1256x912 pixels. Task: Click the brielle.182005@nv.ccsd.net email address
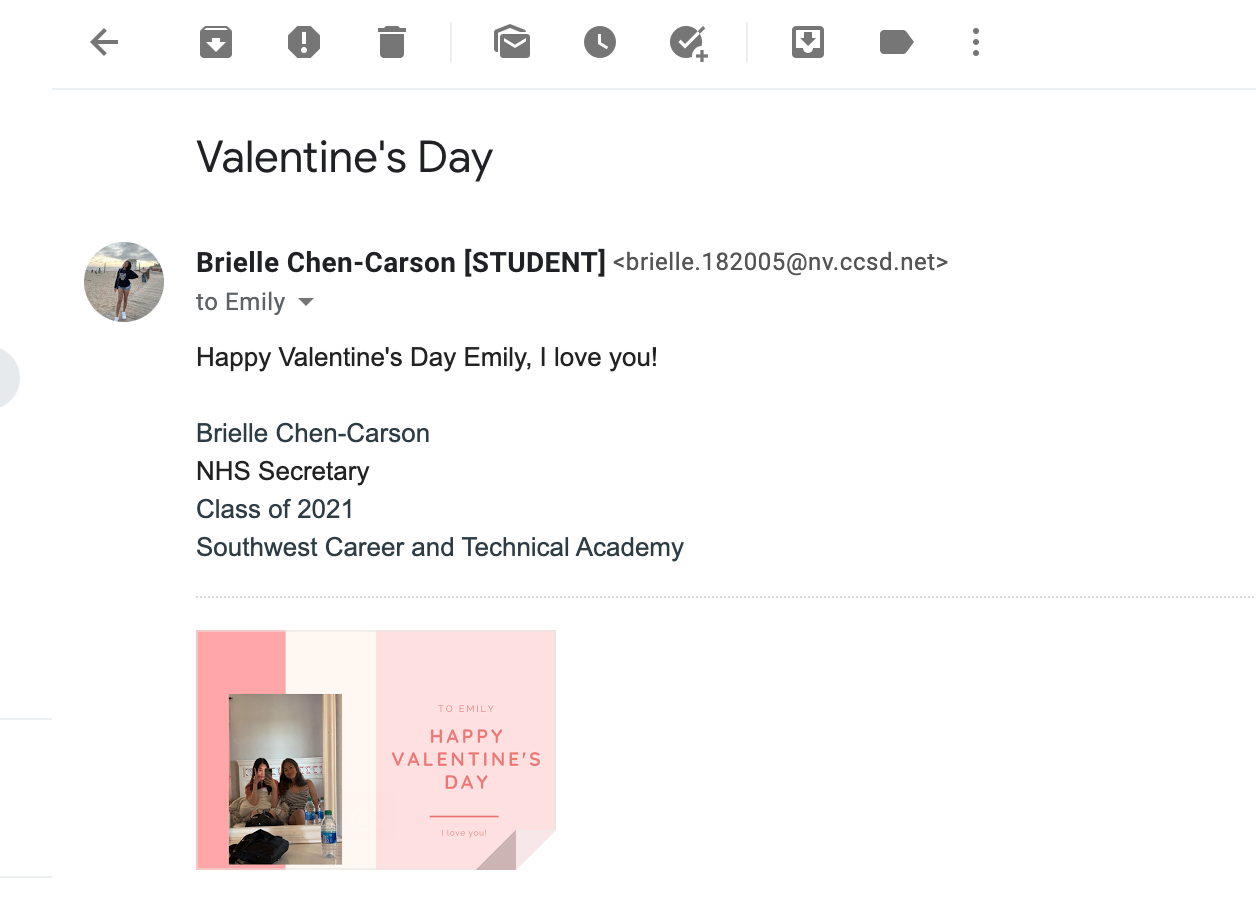click(780, 263)
